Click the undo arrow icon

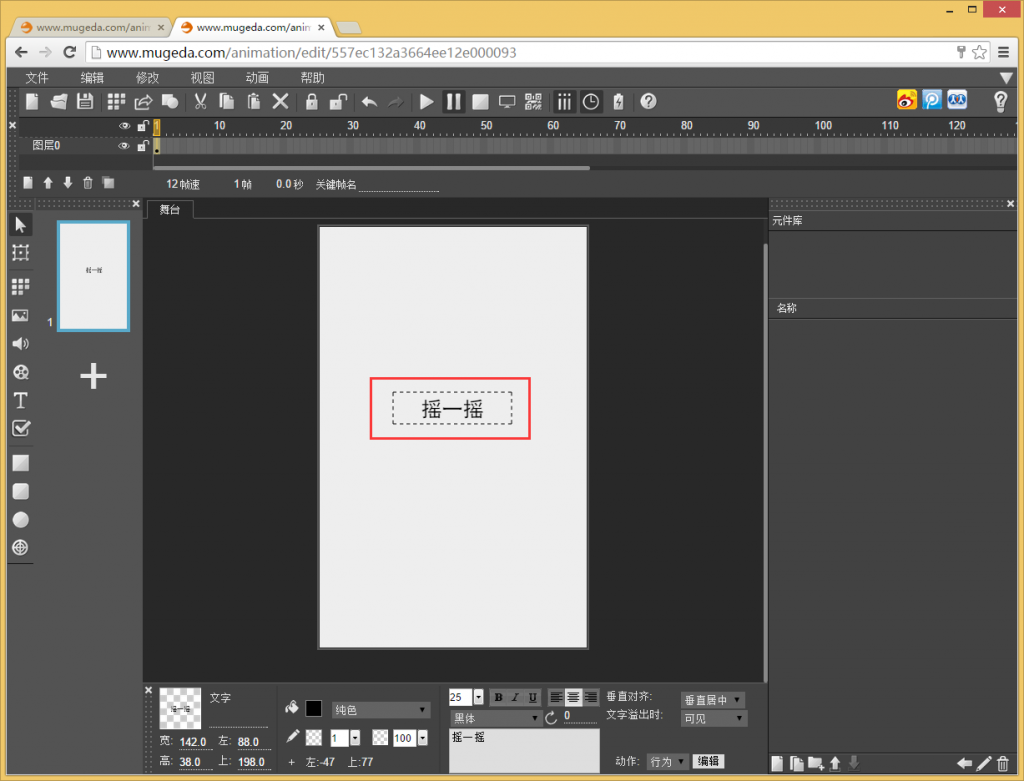click(369, 101)
